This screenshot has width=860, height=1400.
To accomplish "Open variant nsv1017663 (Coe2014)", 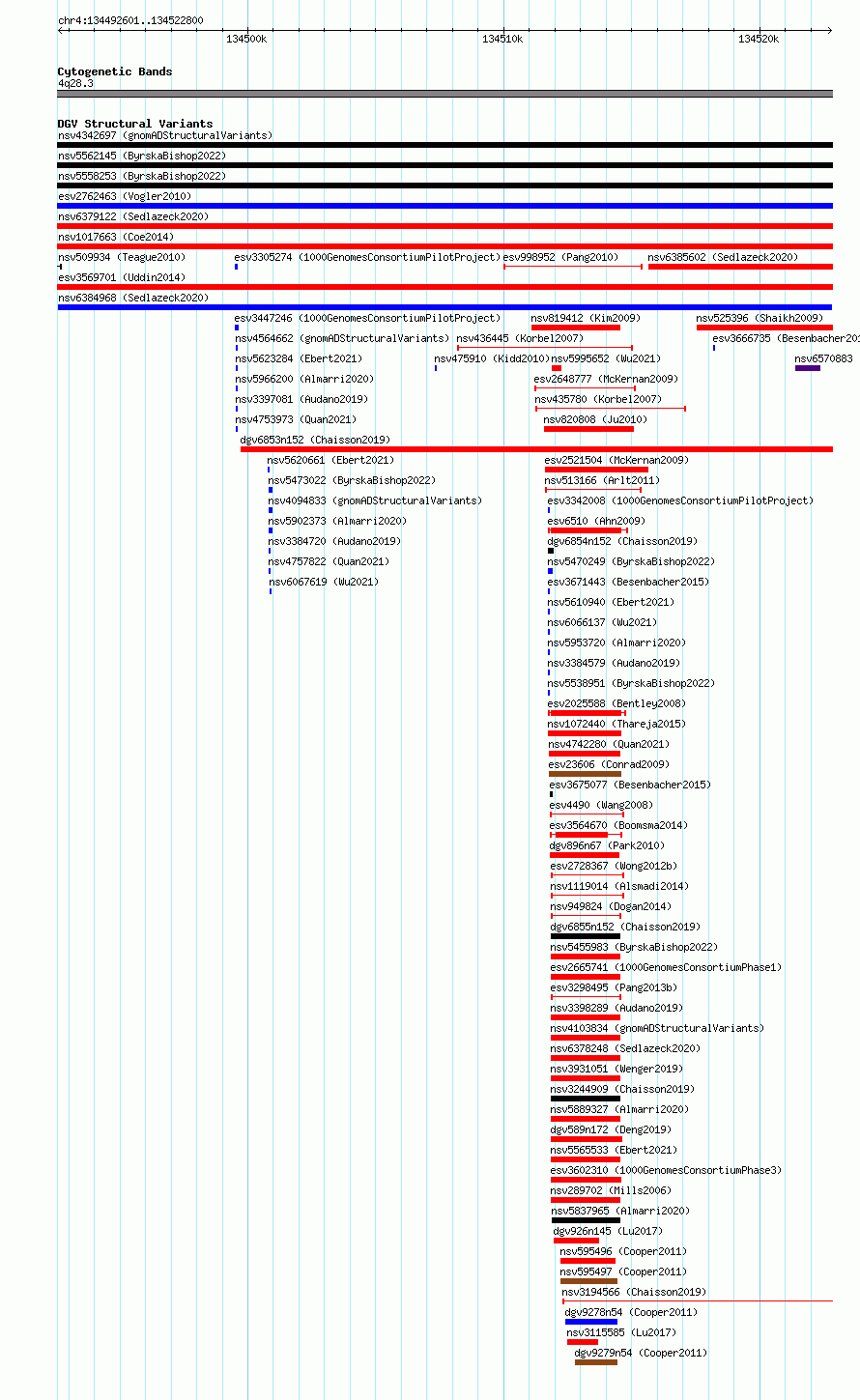I will 116,238.
